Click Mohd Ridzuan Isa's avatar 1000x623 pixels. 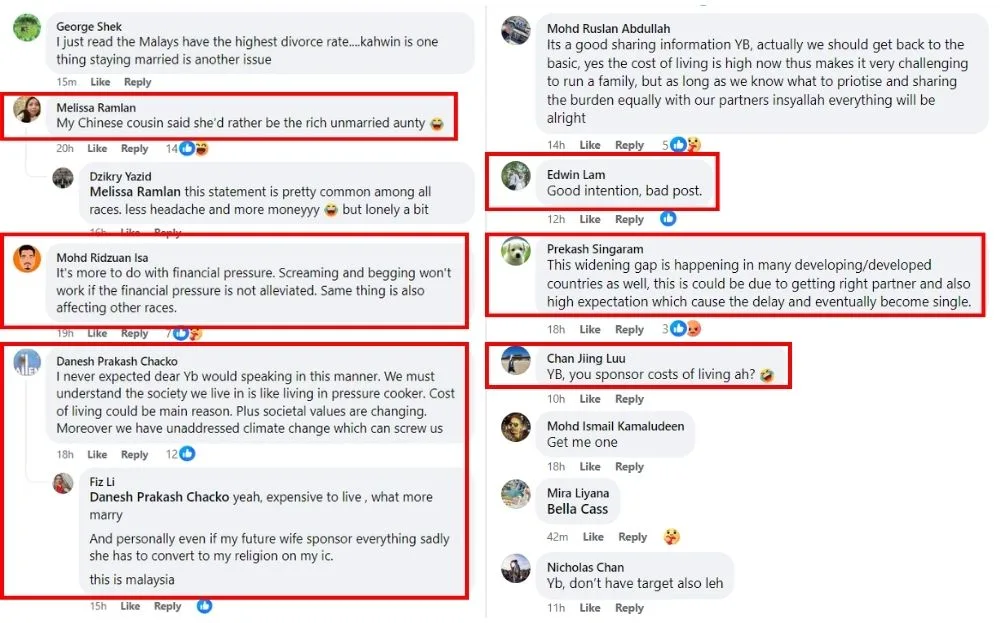coord(27,259)
